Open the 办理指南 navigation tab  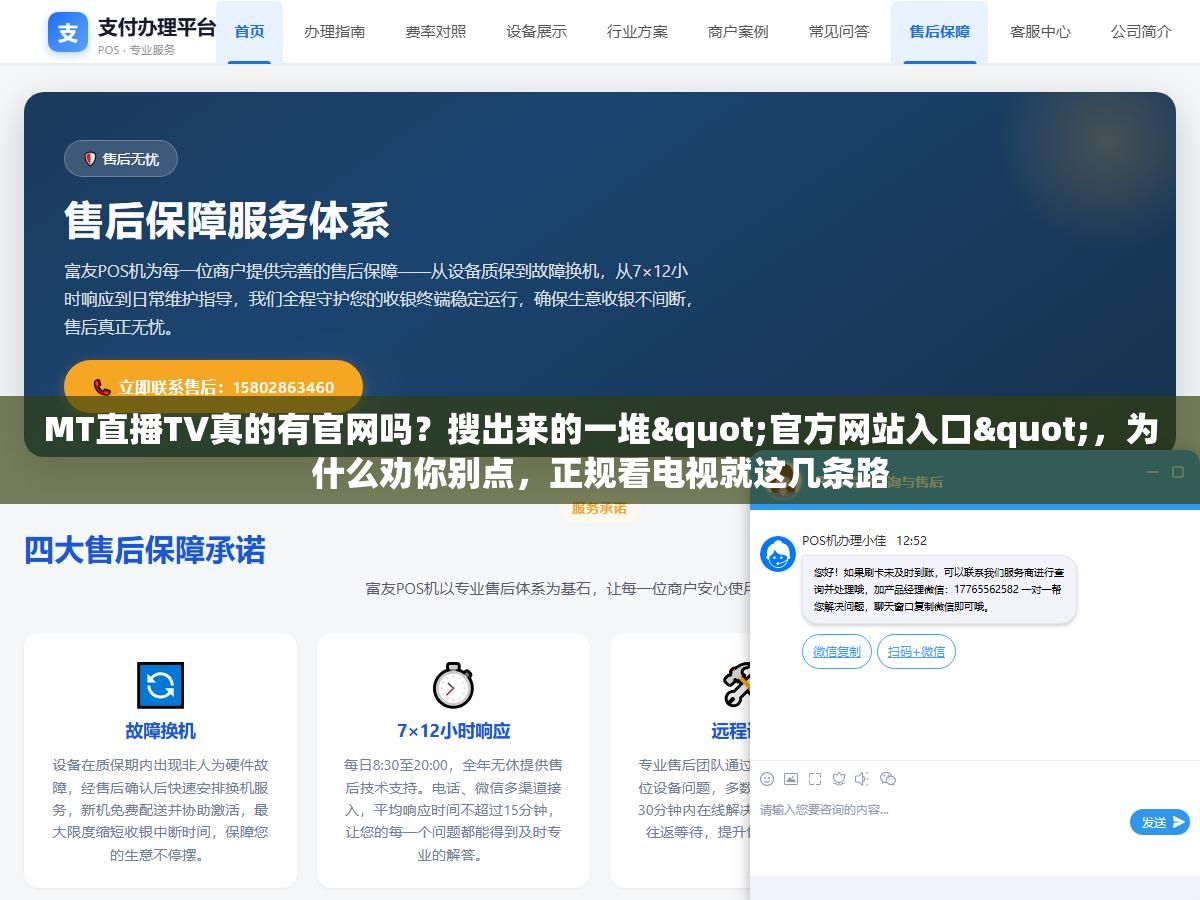point(335,31)
